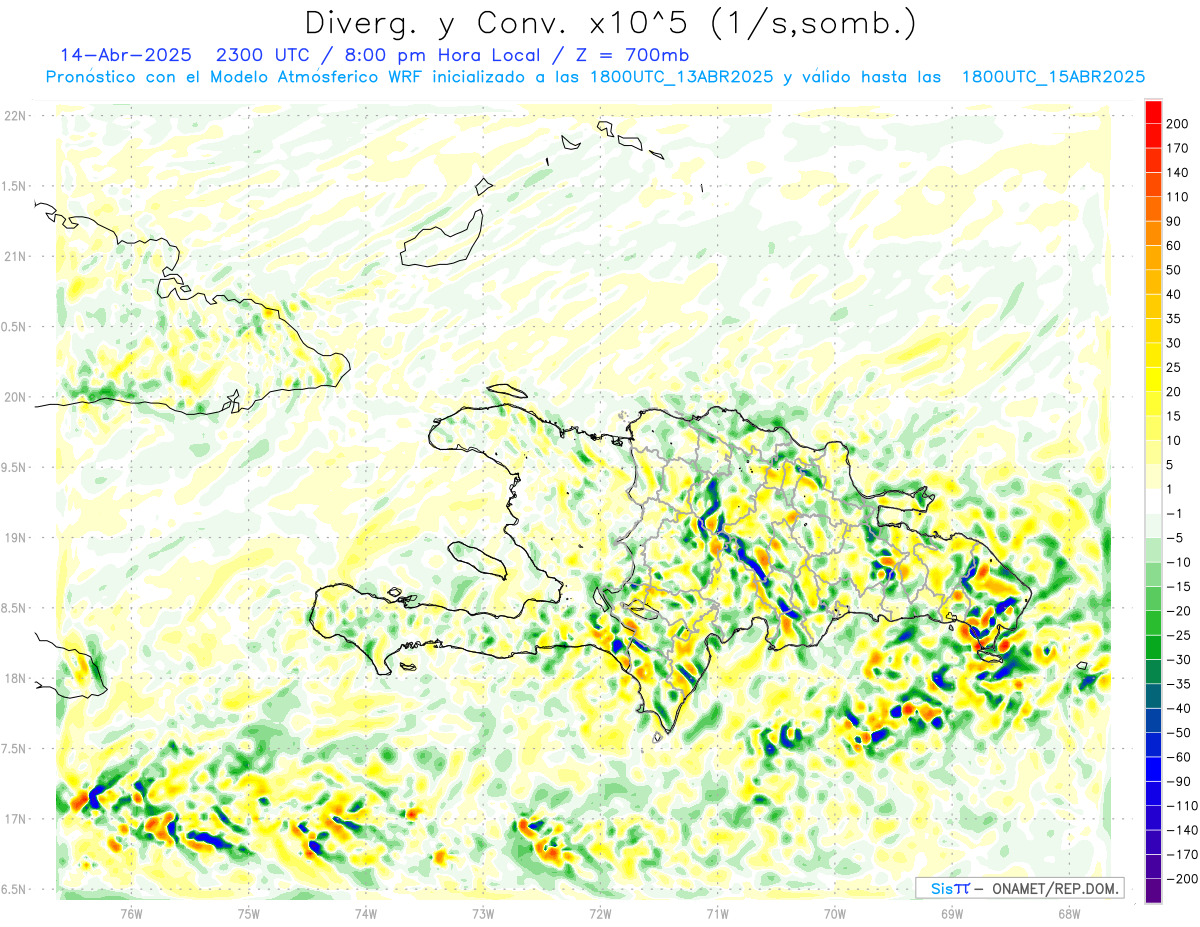
Task: Click the colorbar value "110"
Action: tap(1179, 197)
